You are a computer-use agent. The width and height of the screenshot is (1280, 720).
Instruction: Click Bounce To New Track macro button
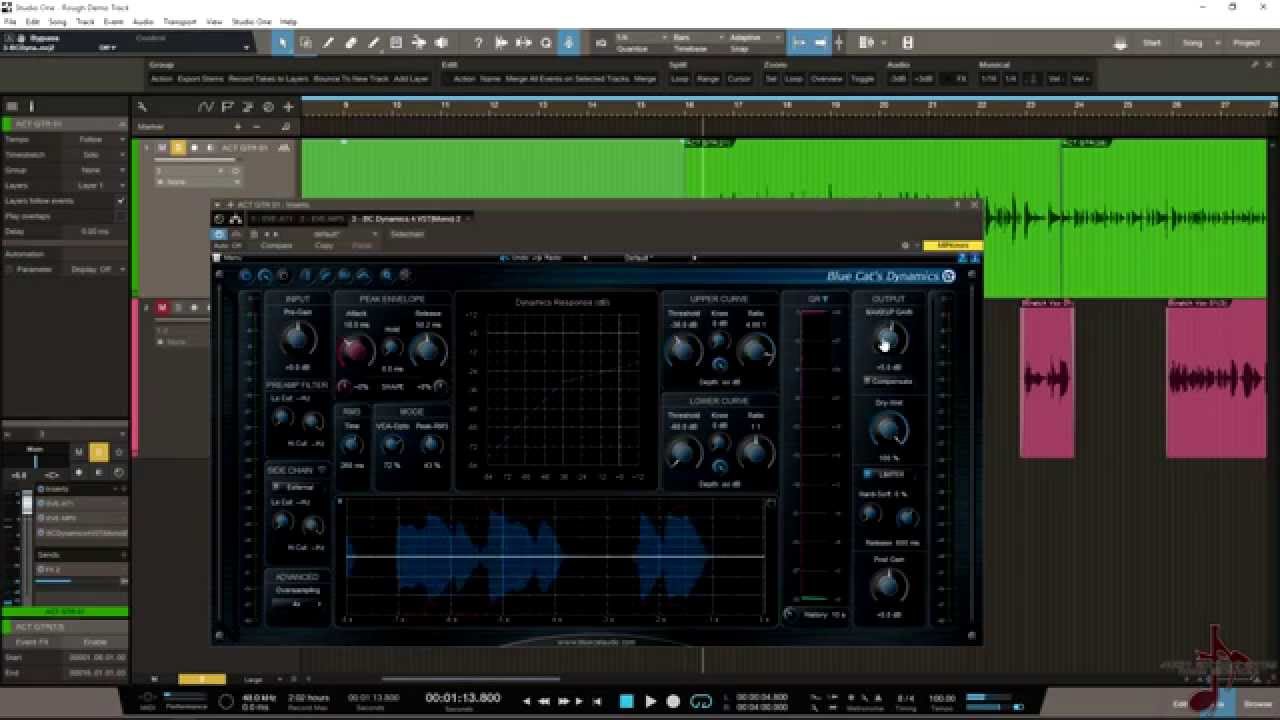[351, 79]
